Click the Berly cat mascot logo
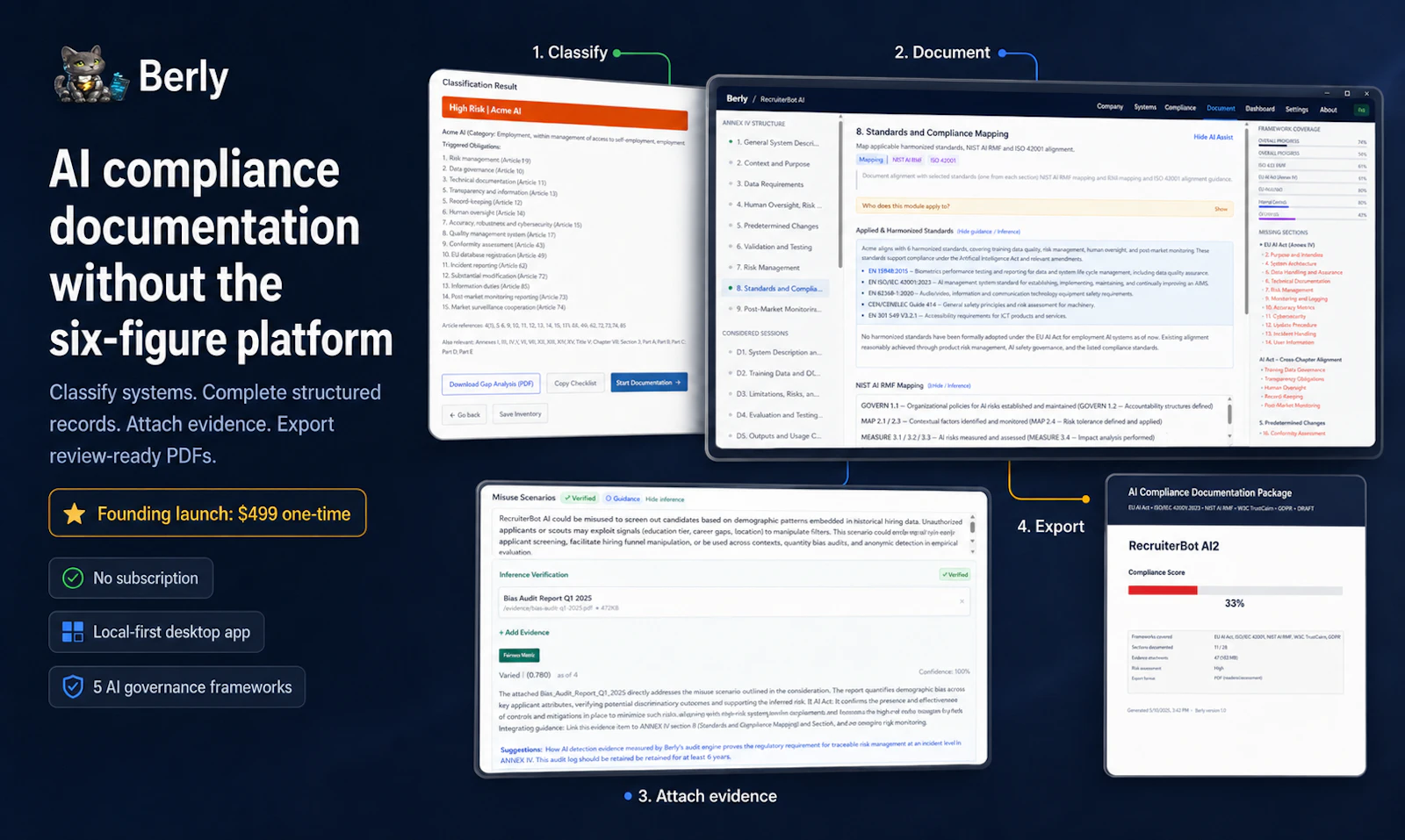1405x840 pixels. coord(91,75)
